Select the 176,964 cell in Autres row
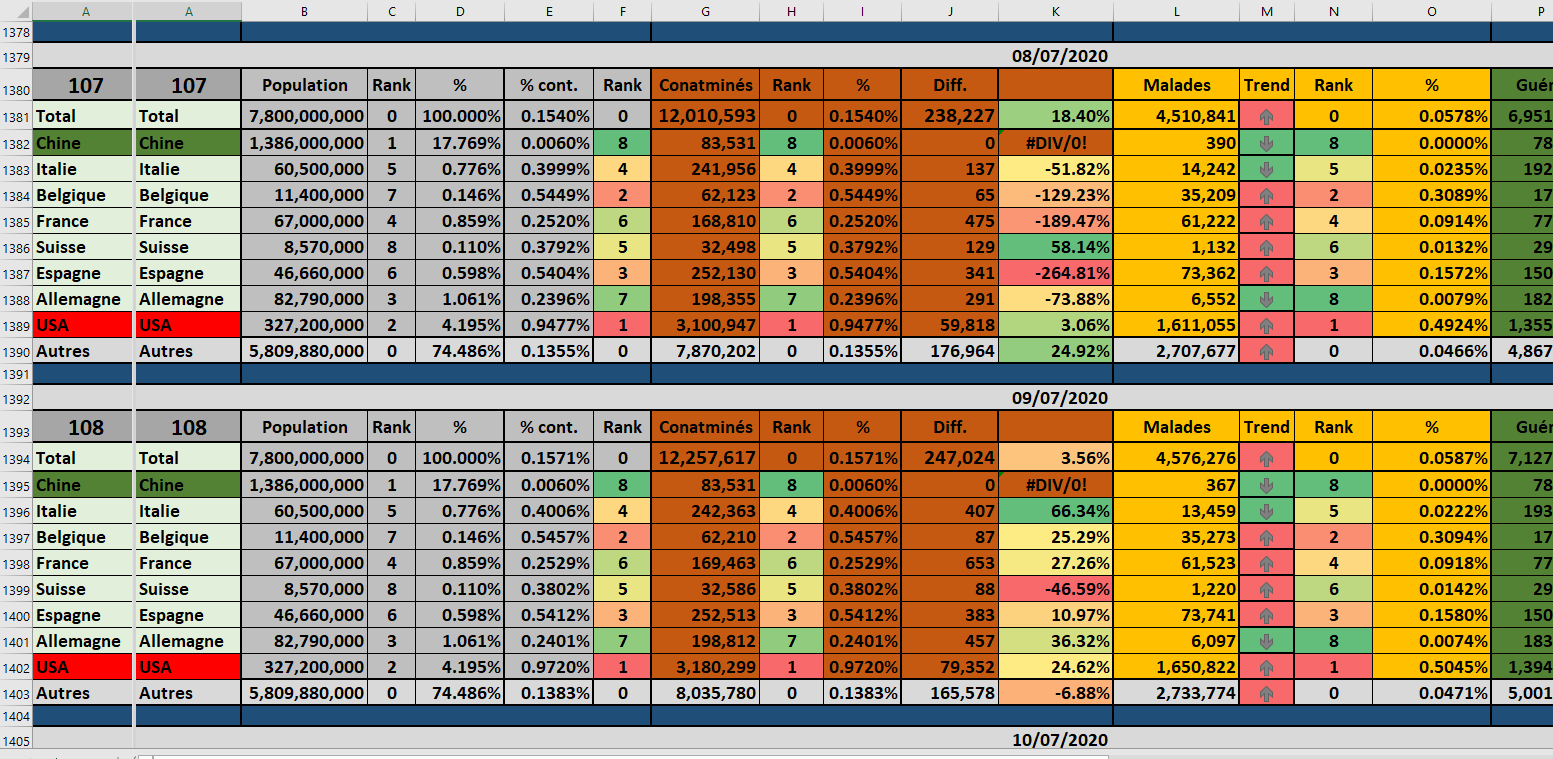Screen dimensions: 1553x759 click(x=949, y=351)
